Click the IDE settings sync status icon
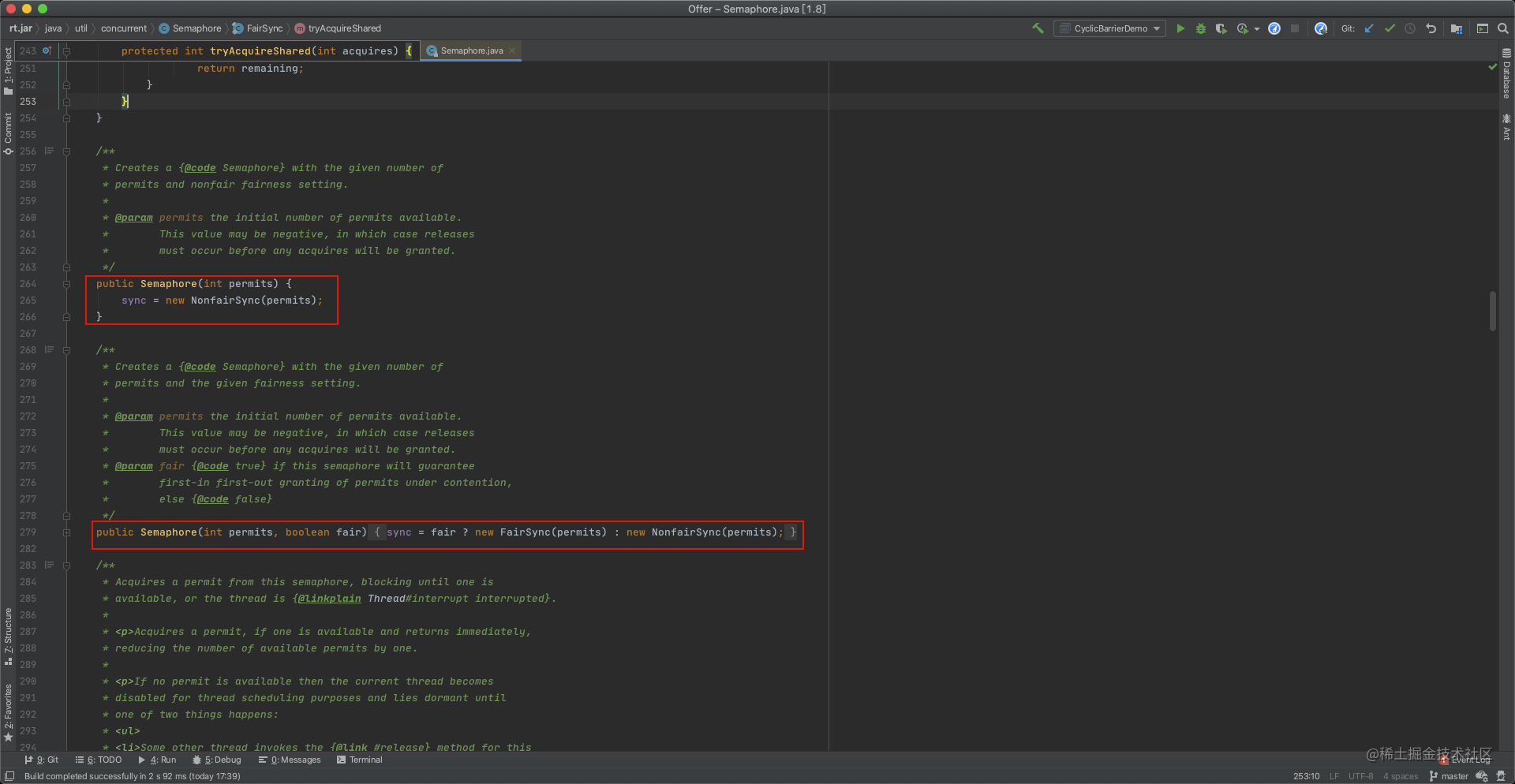 pyautogui.click(x=1482, y=776)
